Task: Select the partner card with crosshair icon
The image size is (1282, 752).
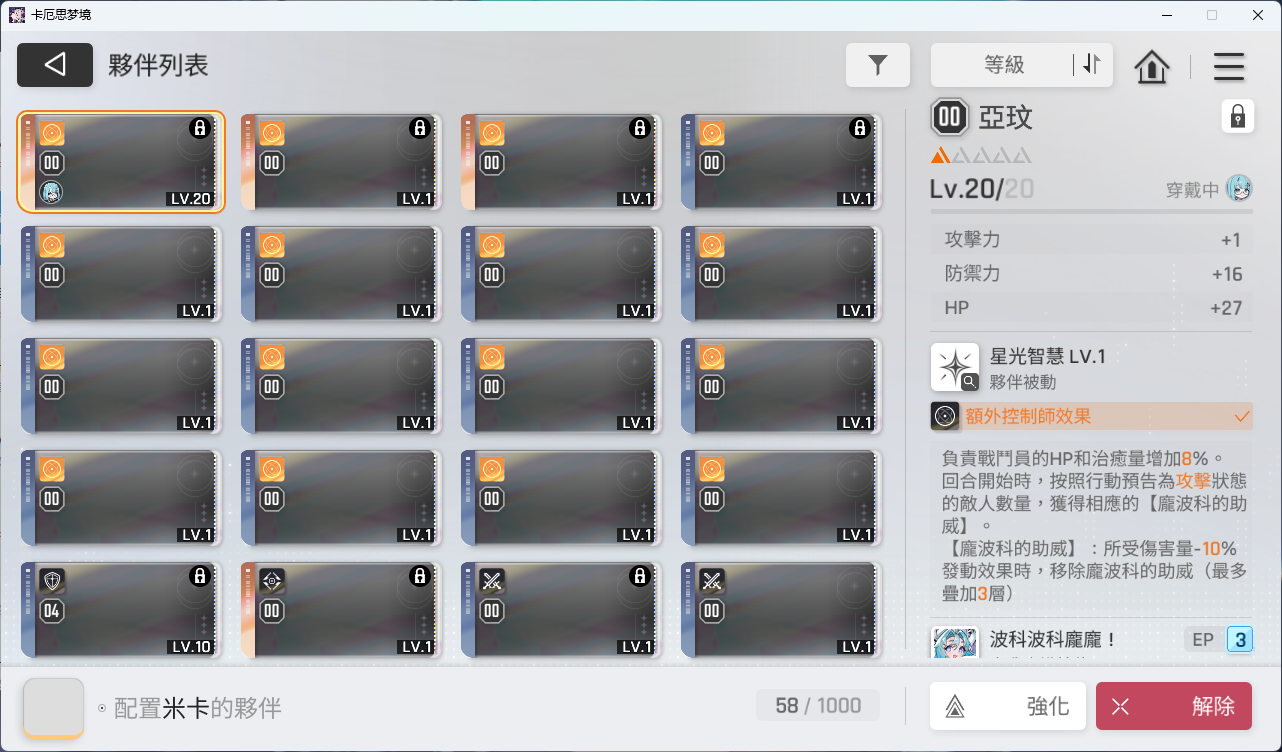Action: [341, 610]
